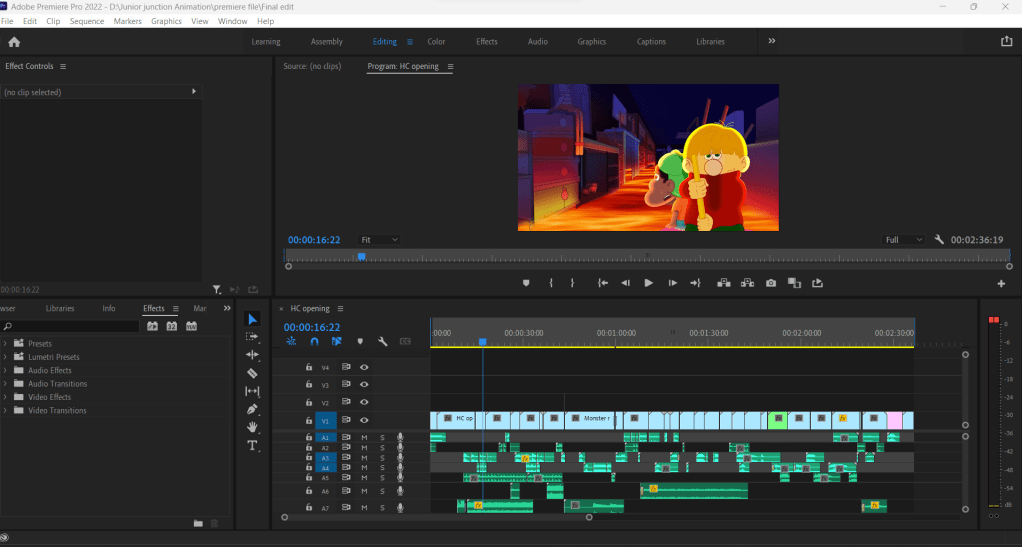1022x547 pixels.
Task: Open the Full playback resolution dropdown
Action: coord(904,240)
